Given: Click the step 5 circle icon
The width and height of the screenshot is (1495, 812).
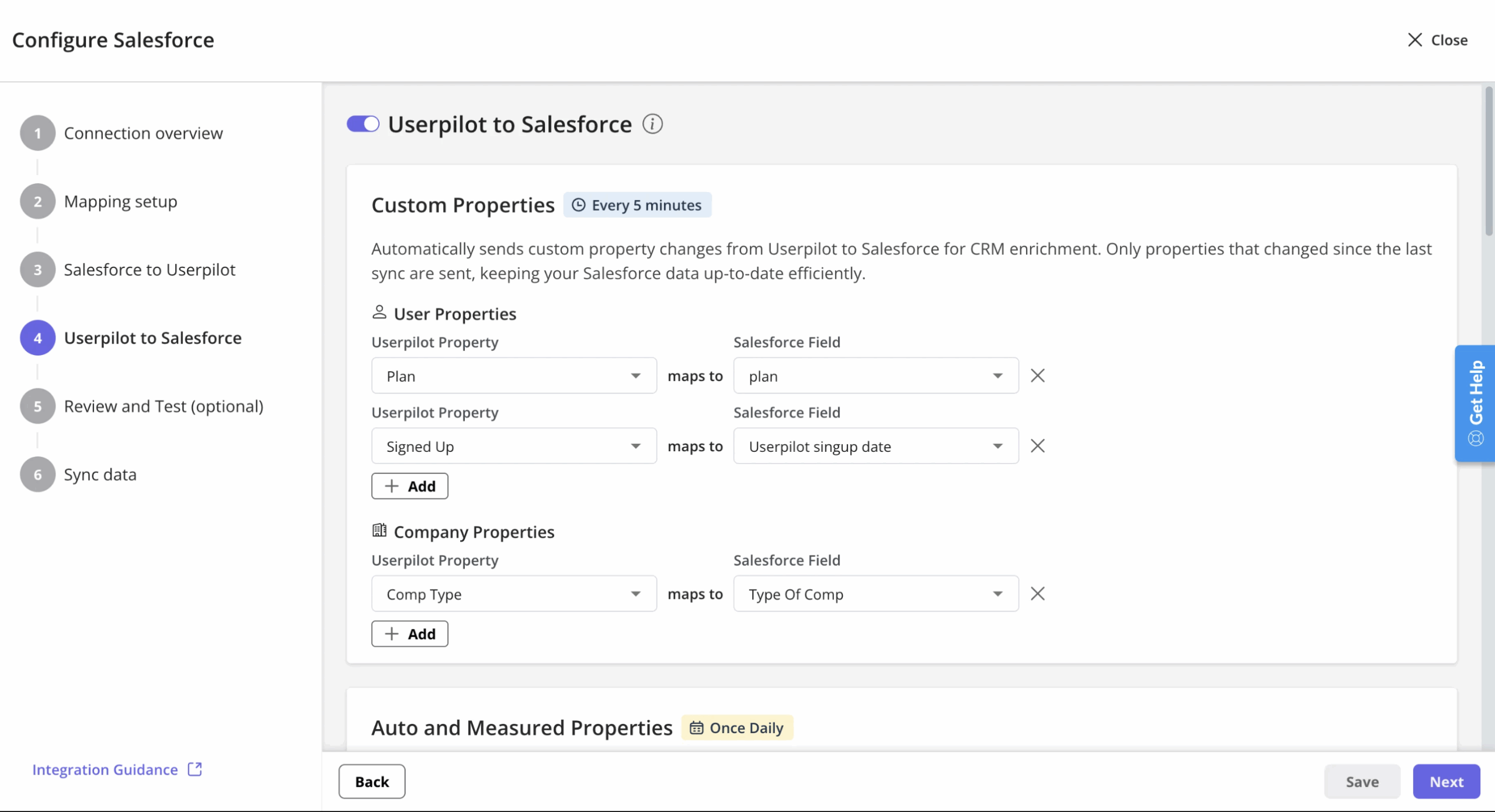Looking at the screenshot, I should click(x=38, y=406).
